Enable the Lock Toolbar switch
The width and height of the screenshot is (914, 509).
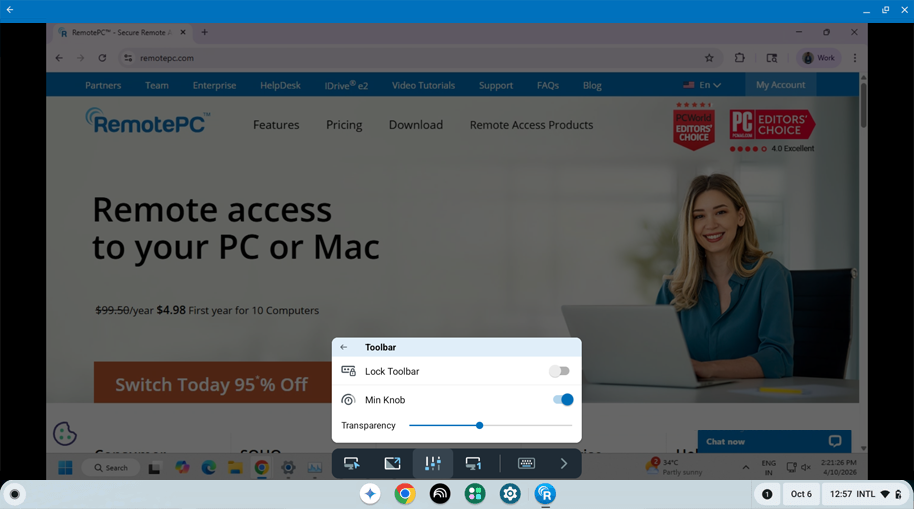click(x=559, y=371)
